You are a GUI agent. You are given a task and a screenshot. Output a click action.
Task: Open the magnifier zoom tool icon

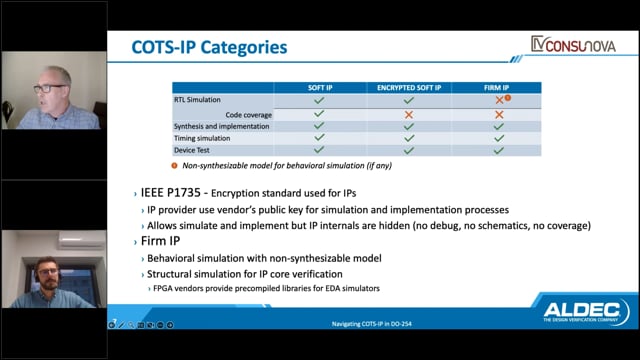131,325
